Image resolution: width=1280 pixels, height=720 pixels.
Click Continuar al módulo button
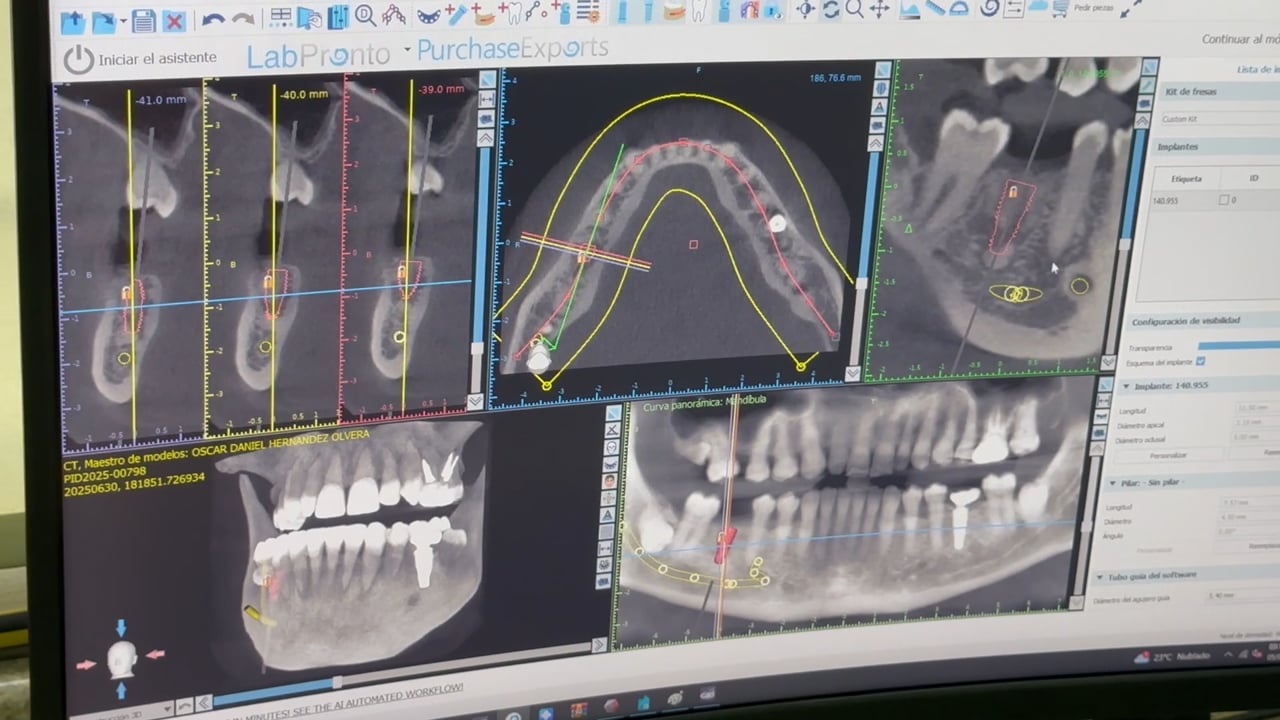tap(1241, 39)
